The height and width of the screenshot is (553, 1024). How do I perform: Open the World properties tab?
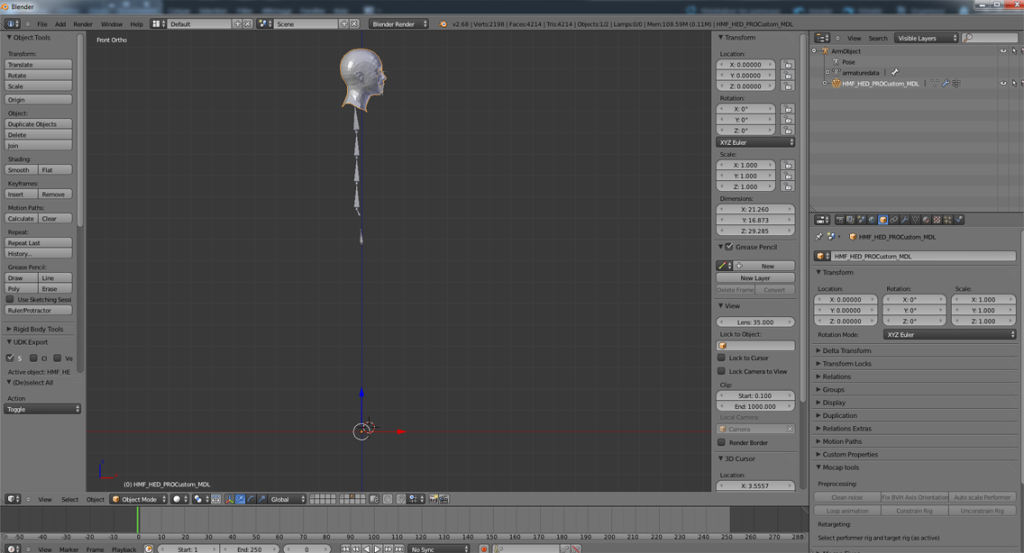pos(872,220)
